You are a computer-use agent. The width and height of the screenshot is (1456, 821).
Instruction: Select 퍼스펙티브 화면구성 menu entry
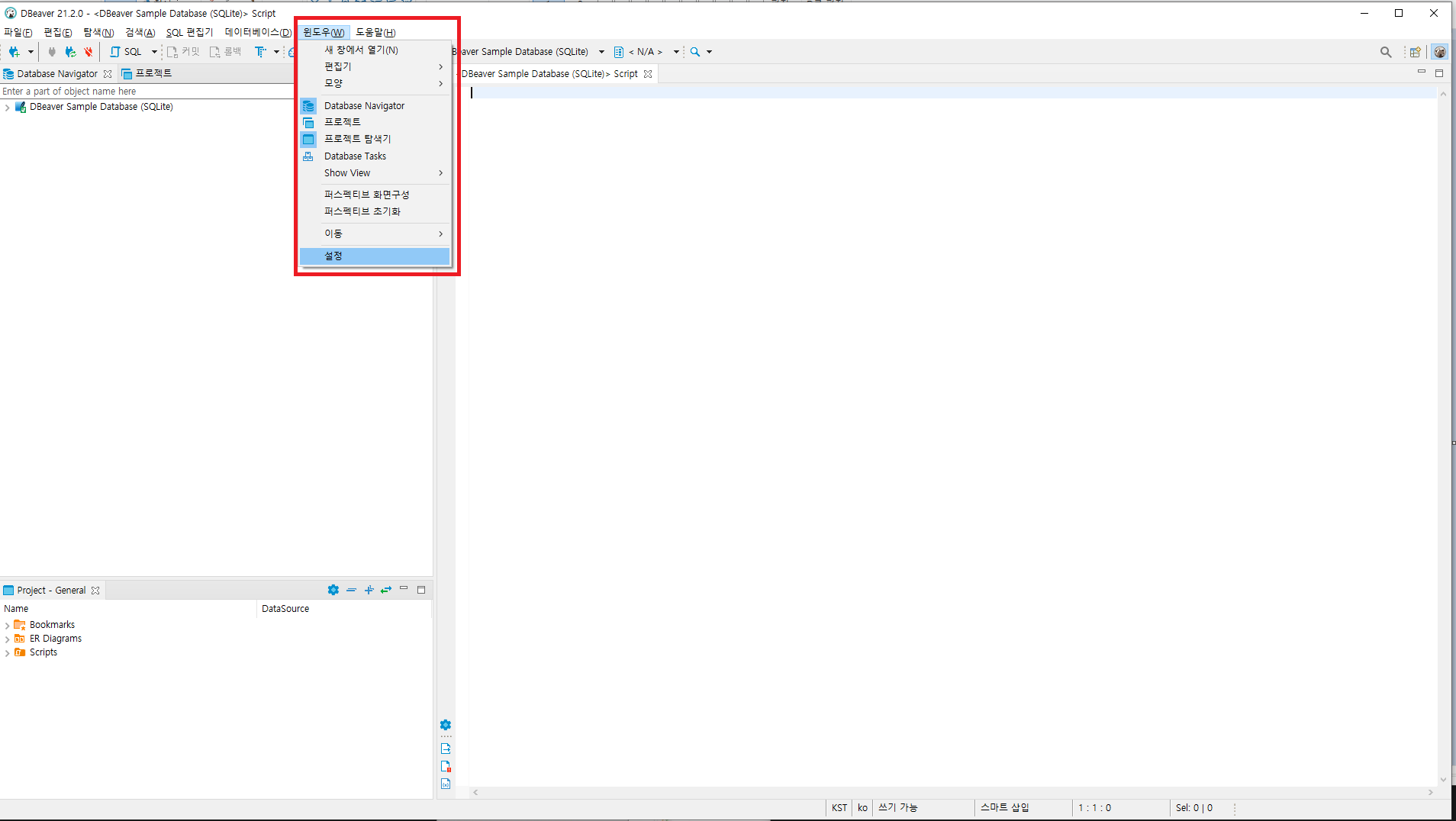pos(374,195)
